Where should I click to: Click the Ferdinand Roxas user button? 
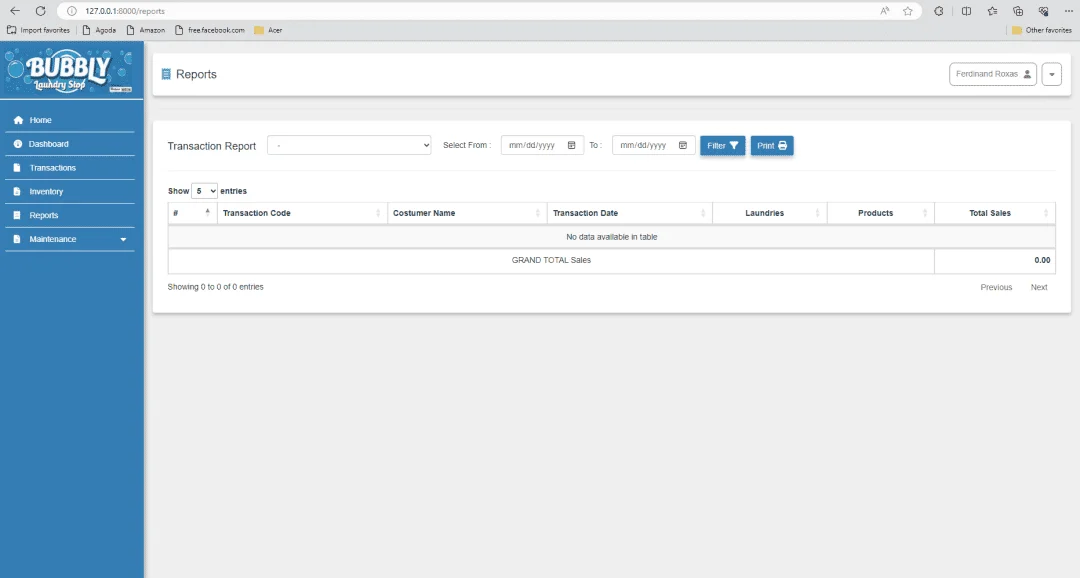[x=993, y=74]
